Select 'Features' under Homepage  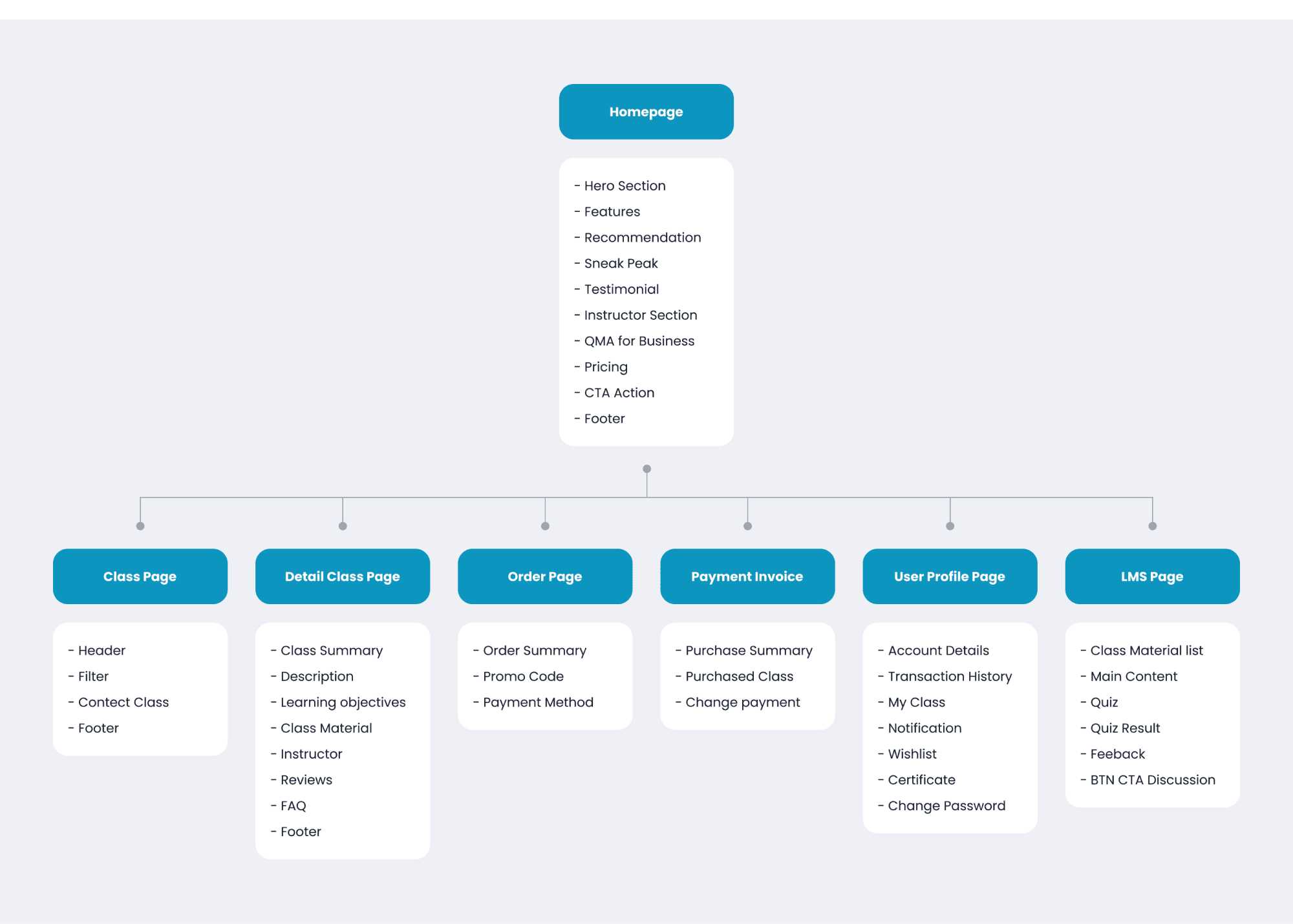(607, 212)
